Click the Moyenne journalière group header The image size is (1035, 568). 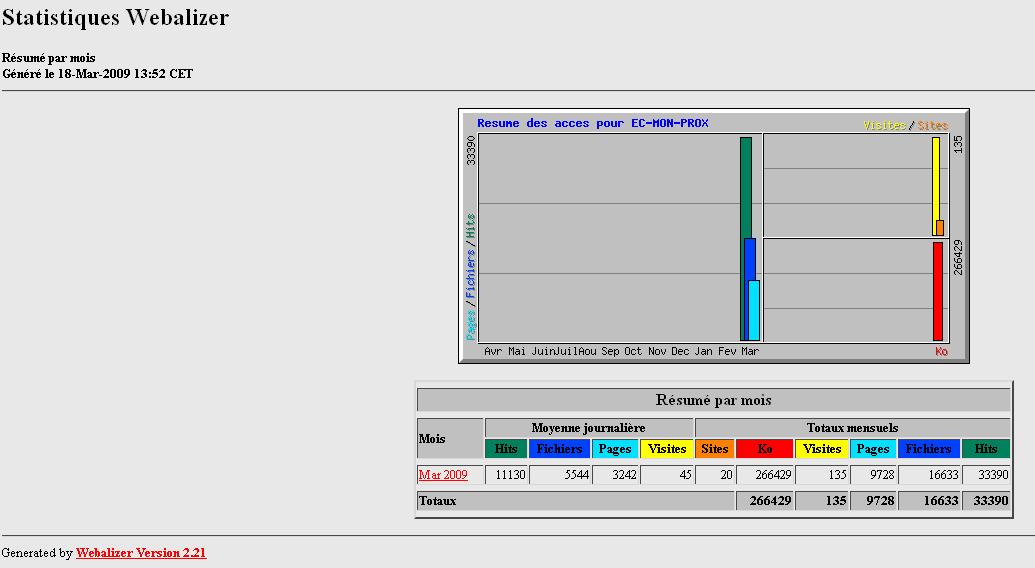(588, 427)
